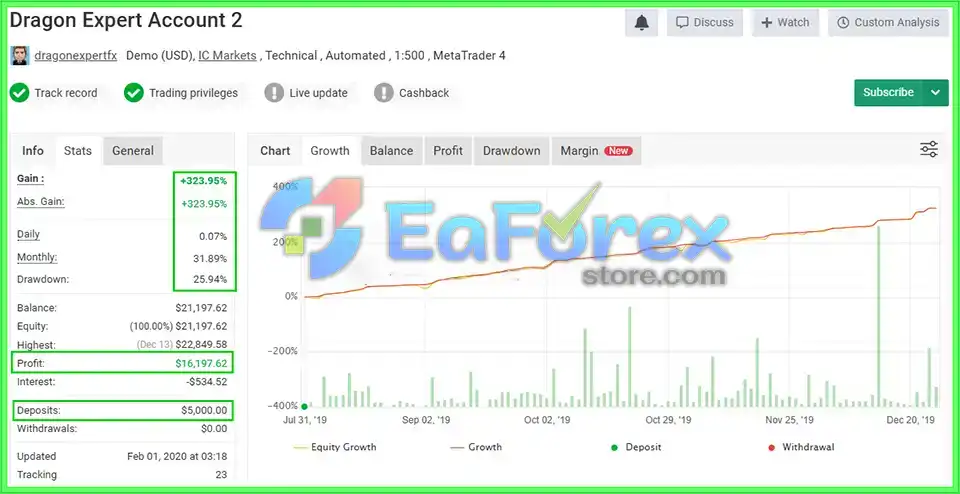Toggle the Withdrawal legend marker

801,447
